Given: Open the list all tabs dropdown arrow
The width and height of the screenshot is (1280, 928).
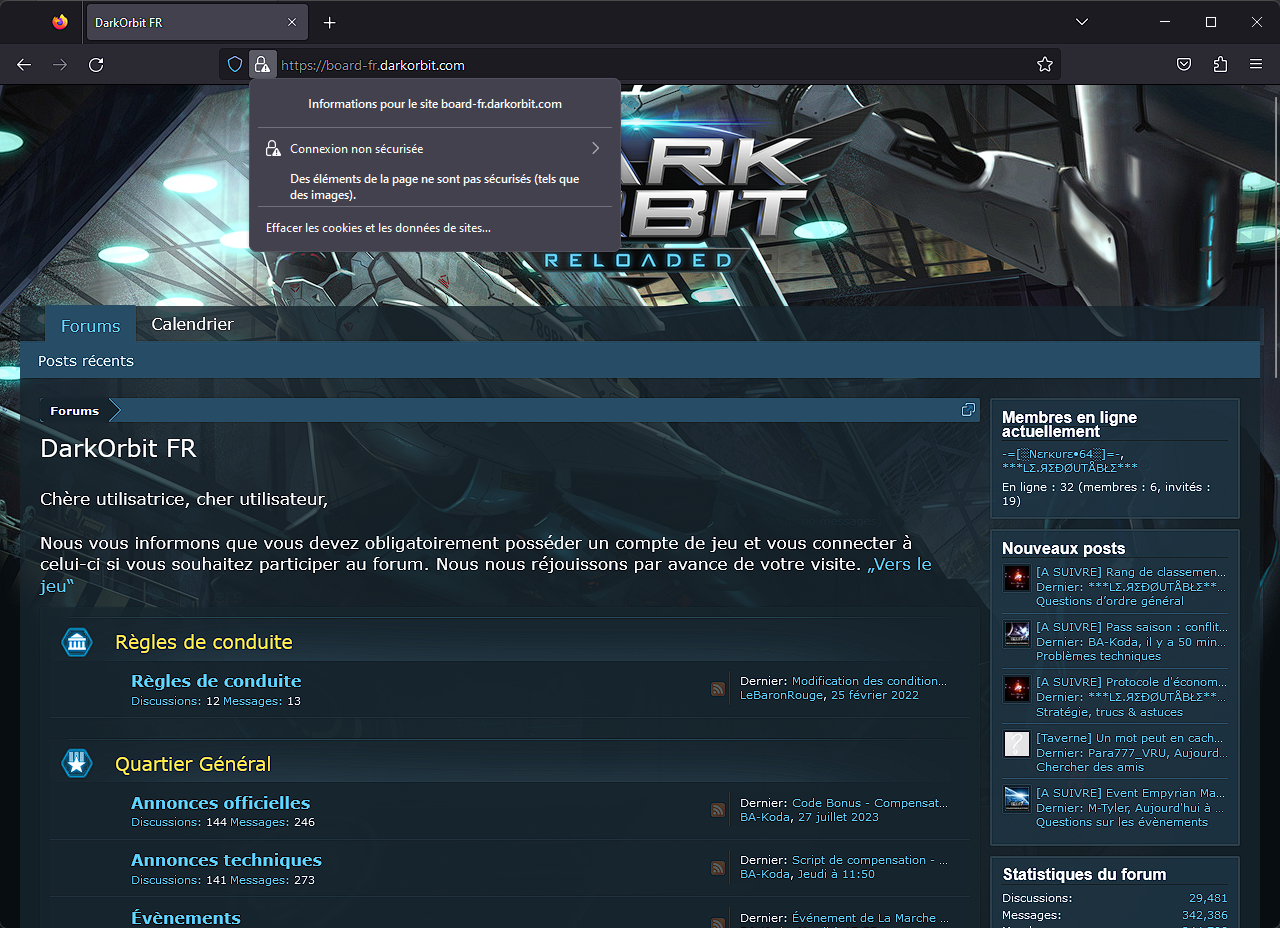Looking at the screenshot, I should coord(1081,22).
